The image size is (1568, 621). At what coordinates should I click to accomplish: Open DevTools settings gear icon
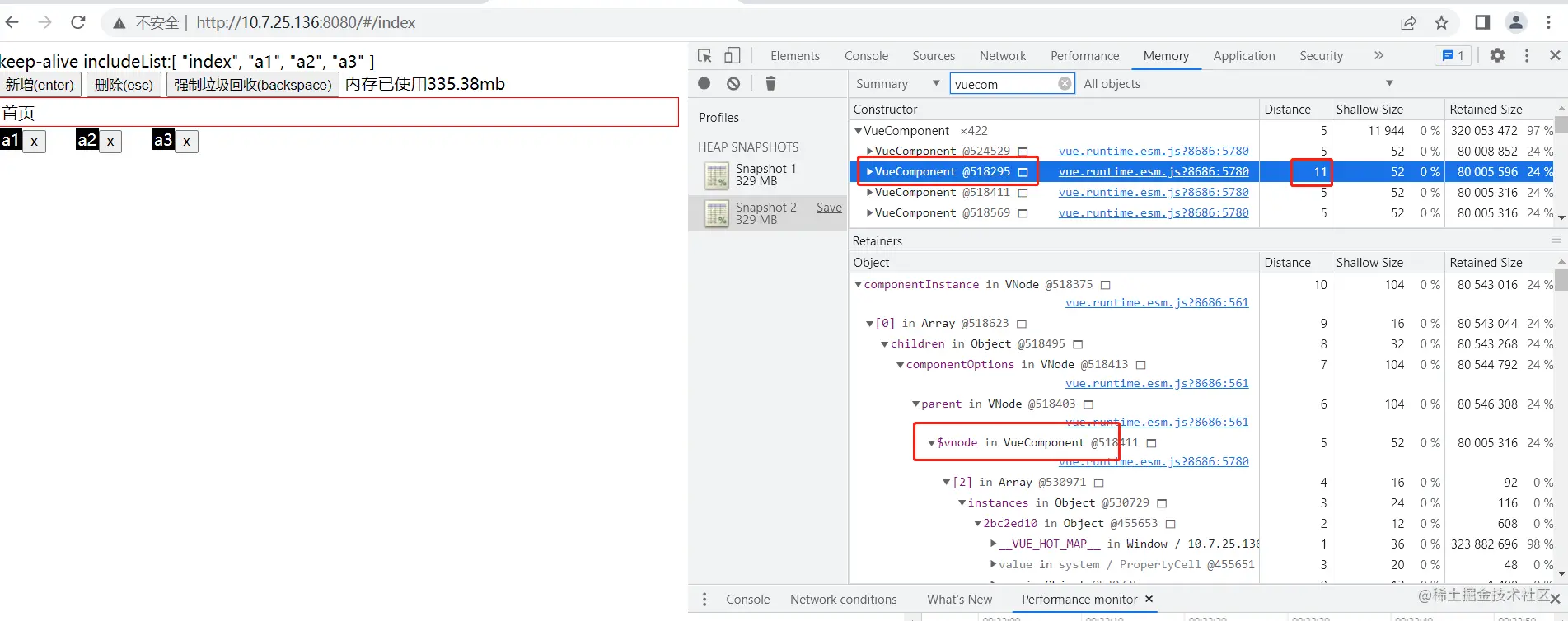pyautogui.click(x=1497, y=55)
